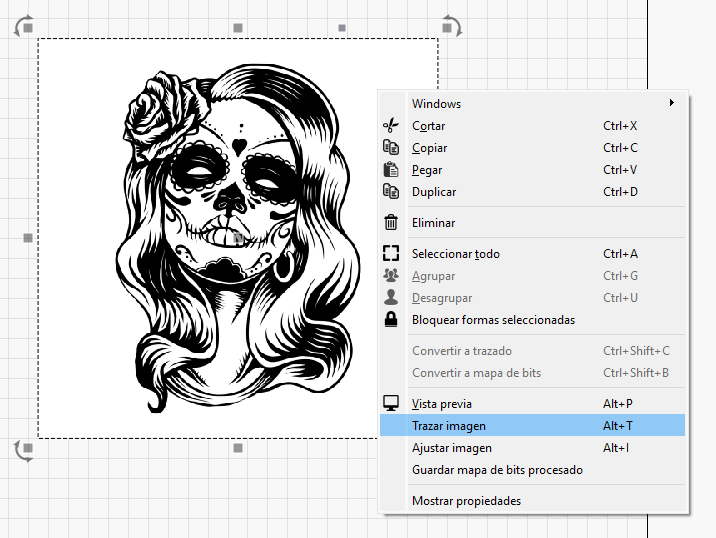Open Mostrar propiedades
Viewport: 716px width, 538px height.
tap(466, 501)
